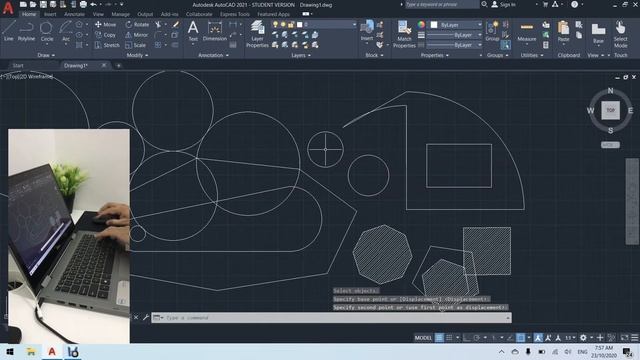
Task: Open the Manage ribbon tab
Action: [x=120, y=14]
